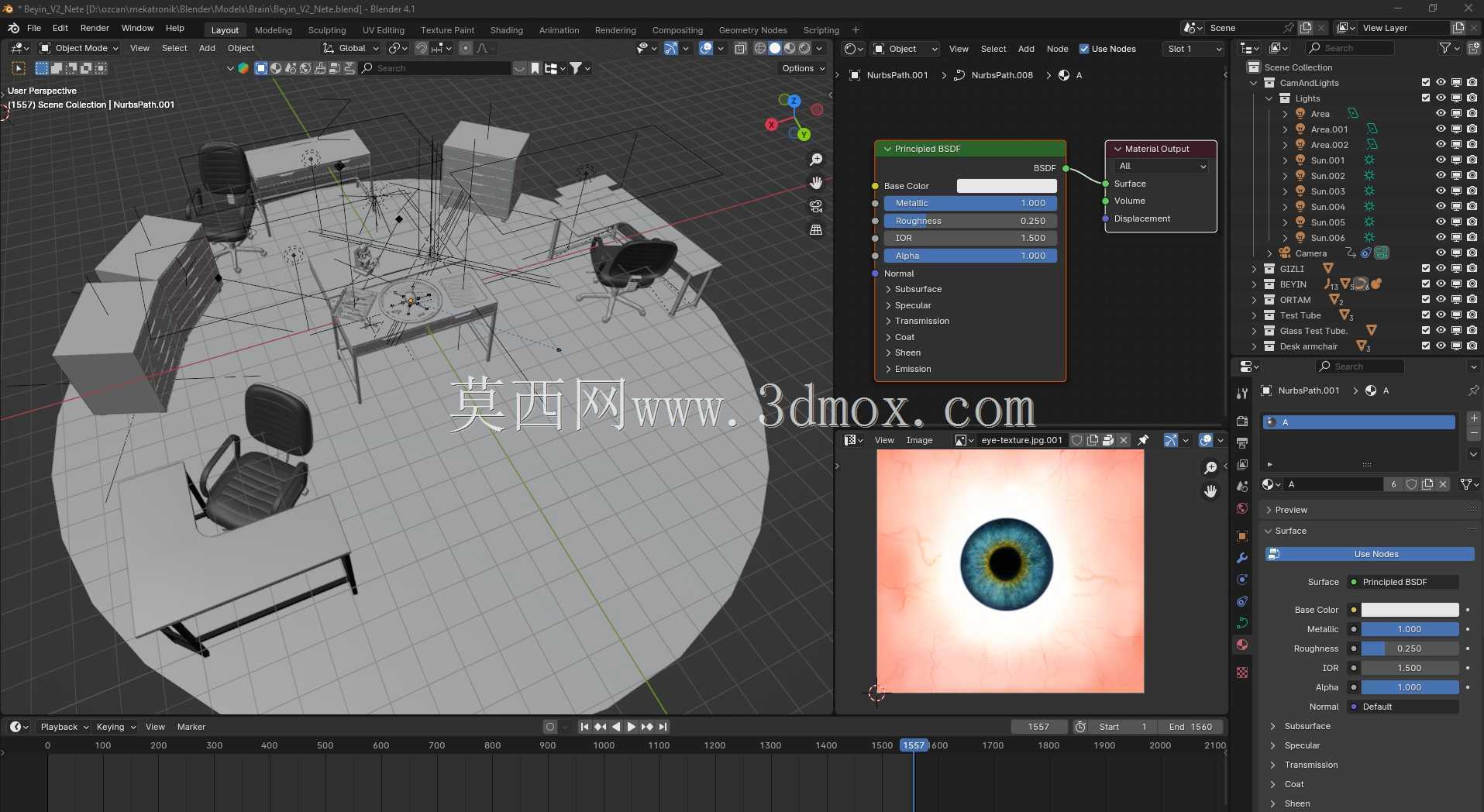The width and height of the screenshot is (1484, 812).
Task: Open the Render properties tab
Action: (1242, 421)
